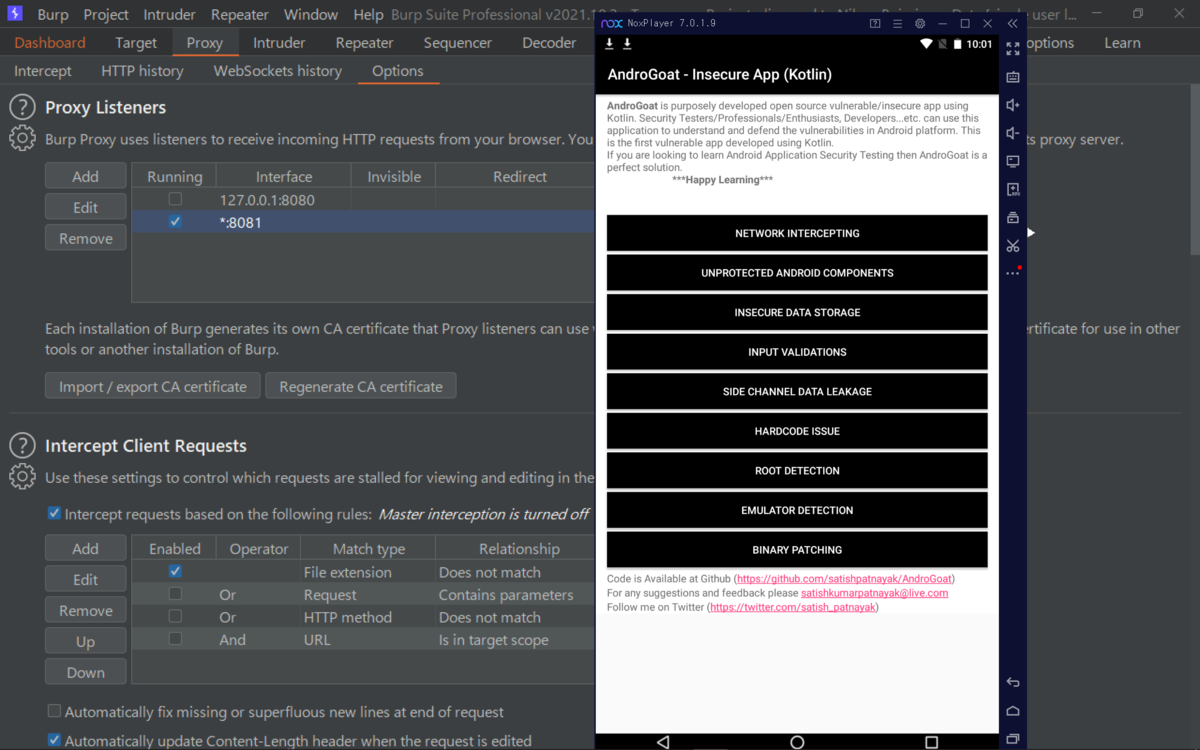Open the WebSockets history sub-tab
This screenshot has width=1200, height=750.
pos(278,71)
